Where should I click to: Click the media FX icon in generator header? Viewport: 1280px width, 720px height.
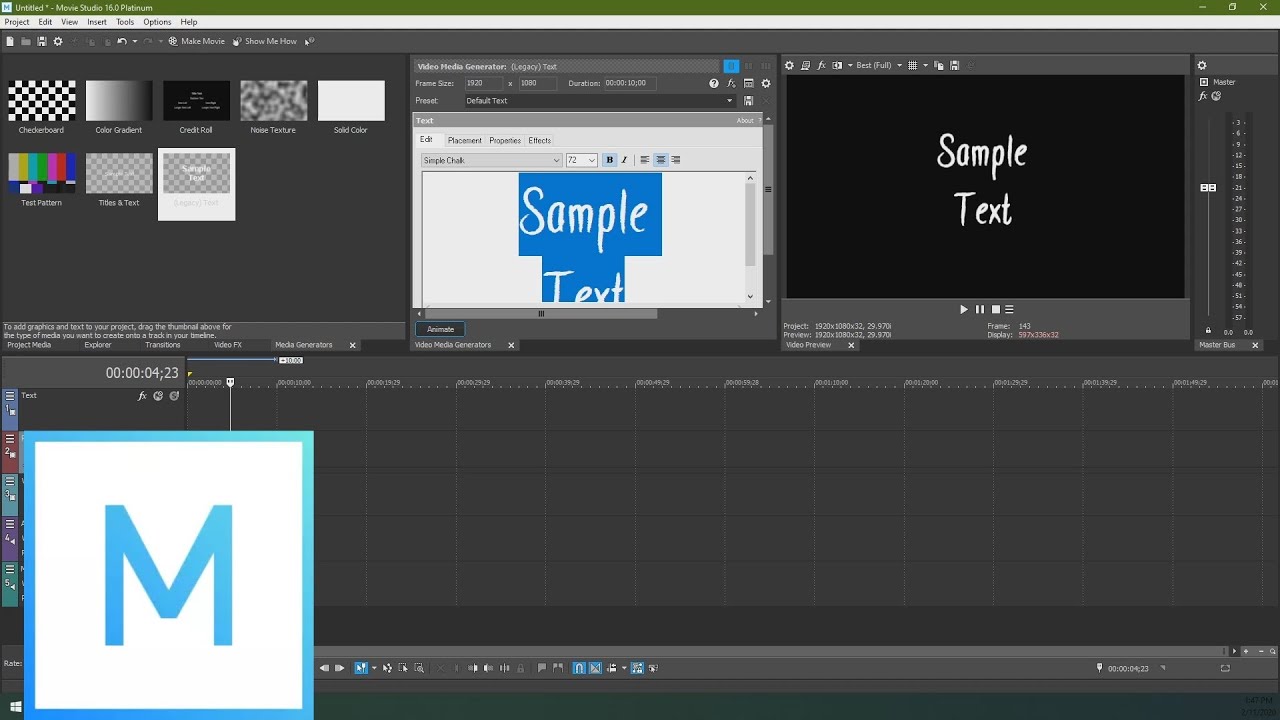click(731, 83)
